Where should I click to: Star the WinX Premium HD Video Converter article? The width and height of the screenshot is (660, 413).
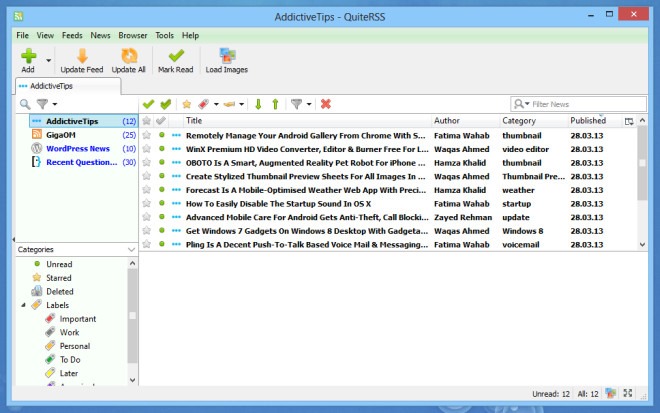[146, 149]
